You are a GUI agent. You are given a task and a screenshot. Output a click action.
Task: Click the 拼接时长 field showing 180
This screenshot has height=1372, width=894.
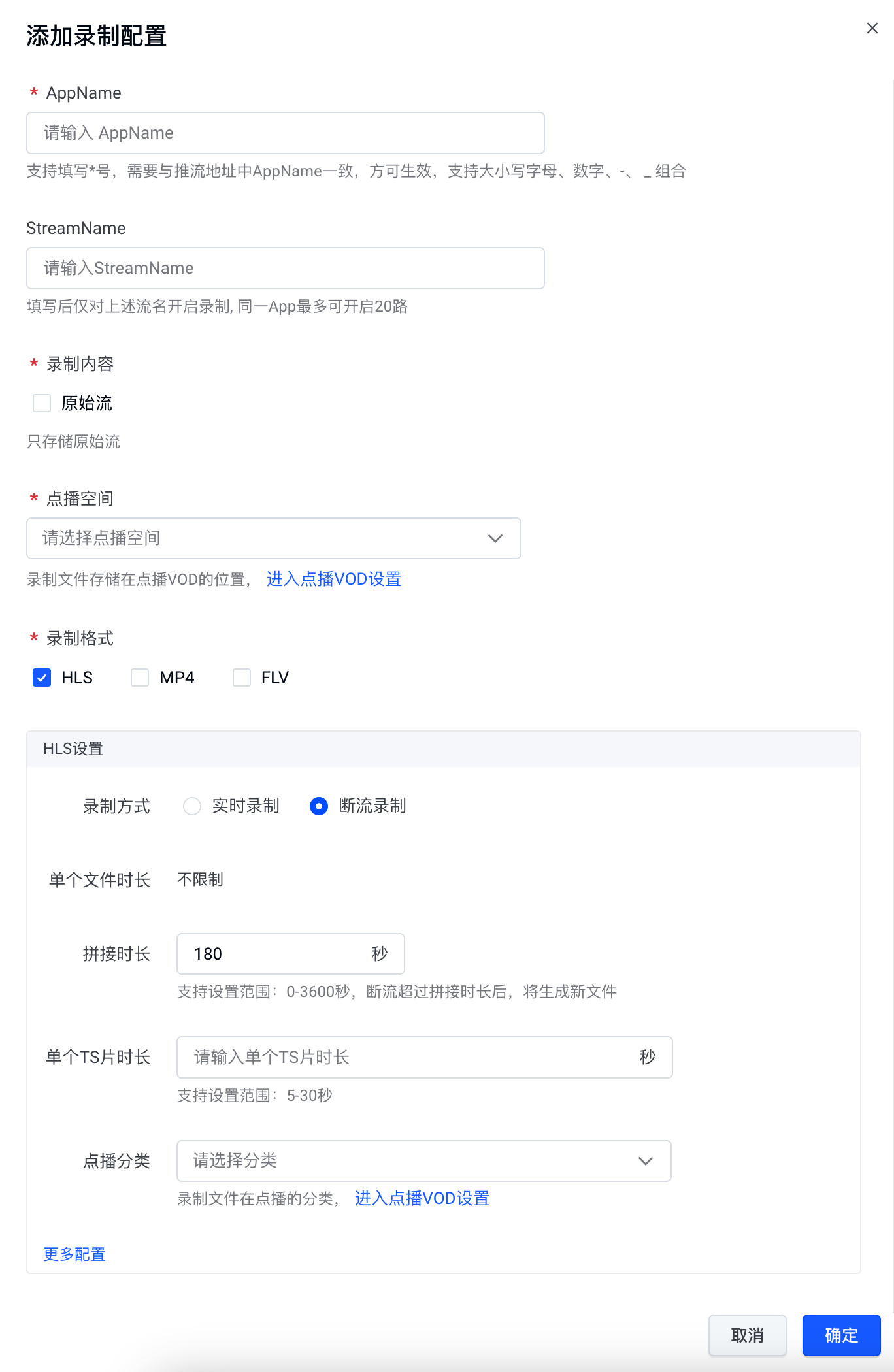pyautogui.click(x=274, y=954)
